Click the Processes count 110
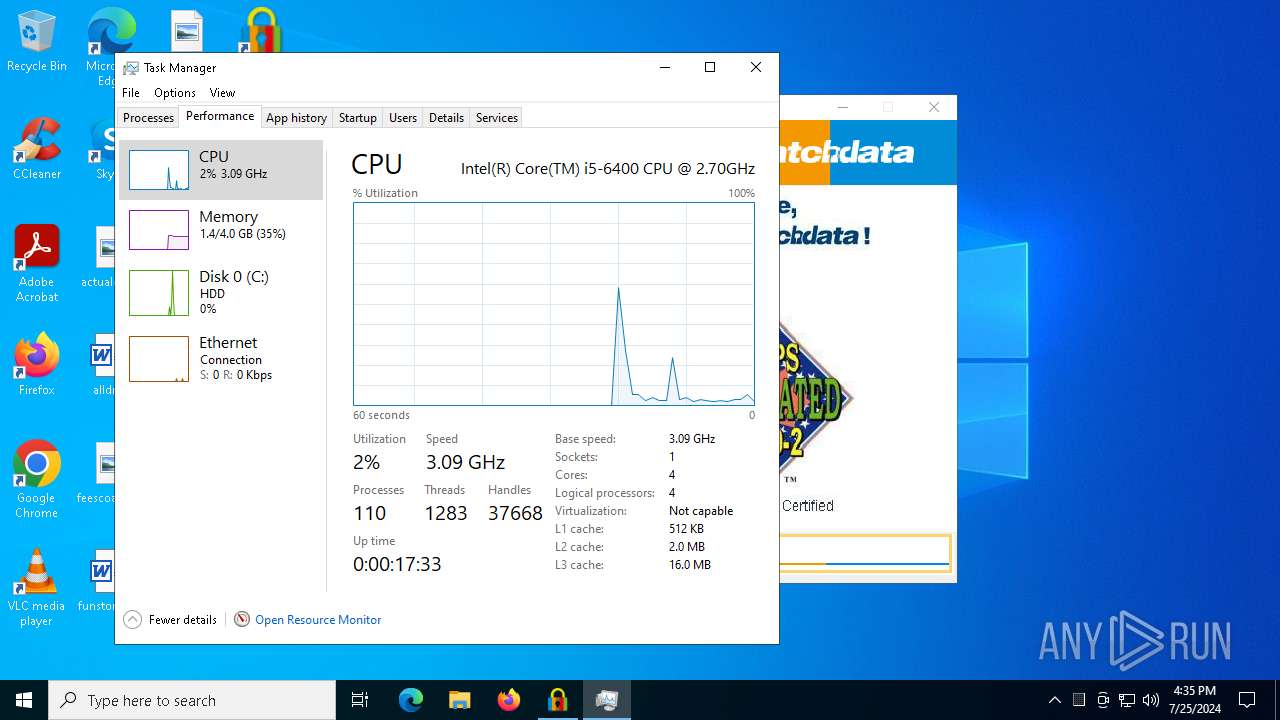1280x720 pixels. pos(370,513)
